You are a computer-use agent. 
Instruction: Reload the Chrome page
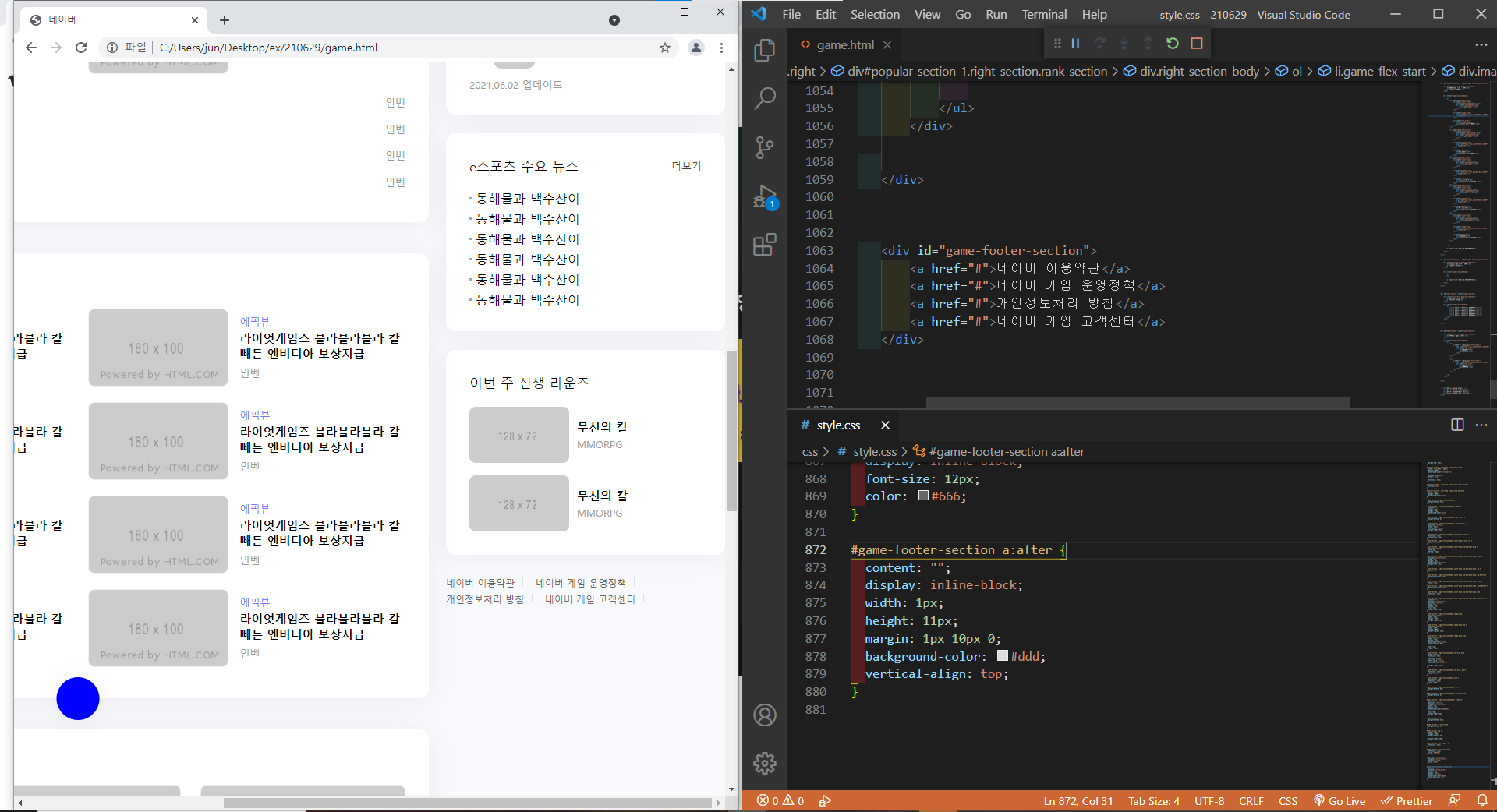tap(81, 48)
